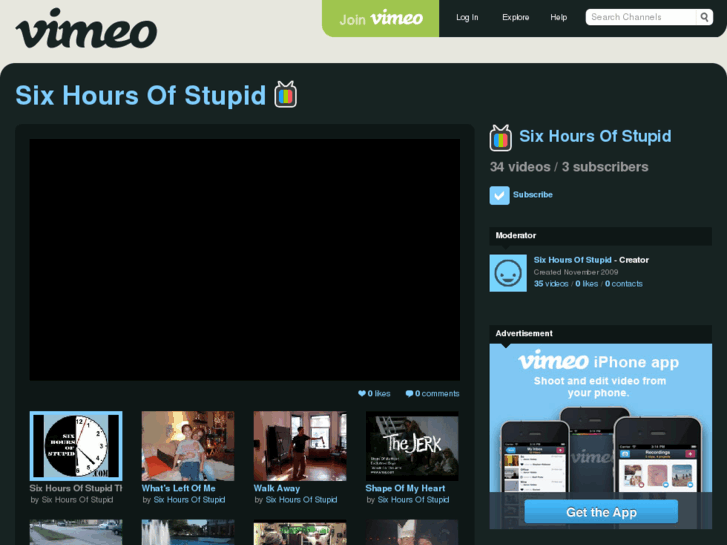Open the moderator's 0 likes link

coord(587,284)
